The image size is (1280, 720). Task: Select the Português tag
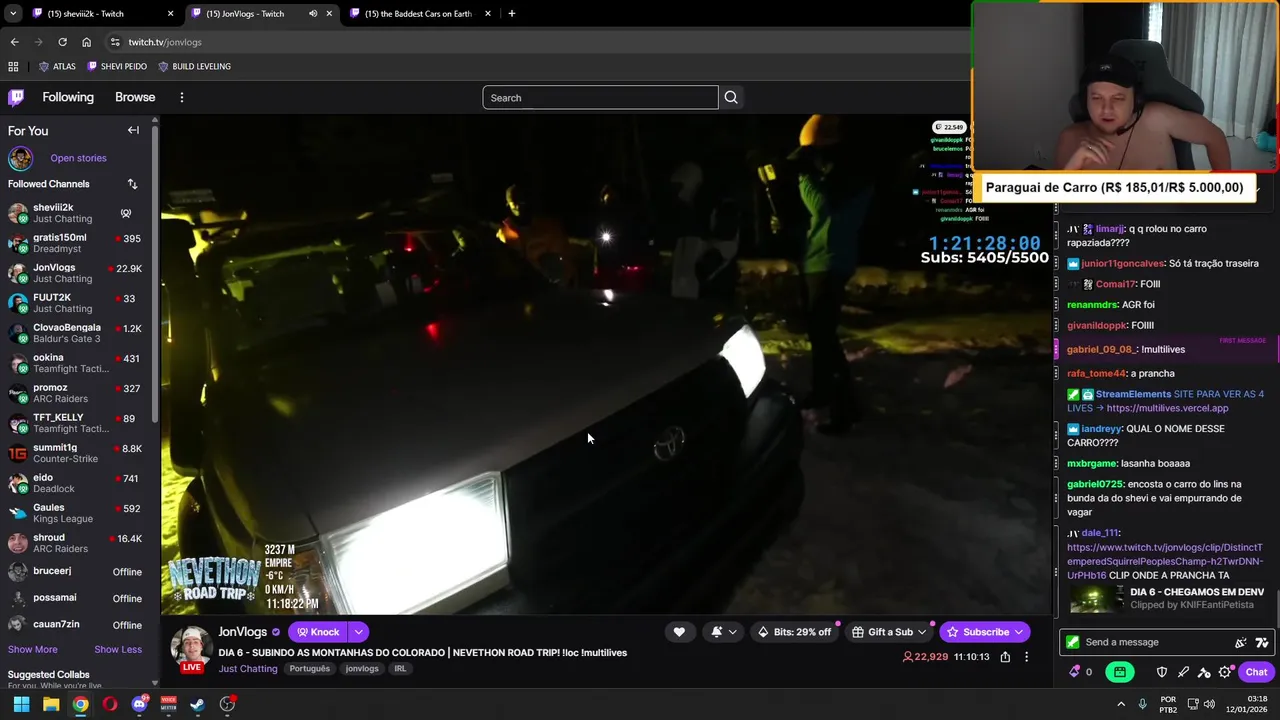(310, 668)
